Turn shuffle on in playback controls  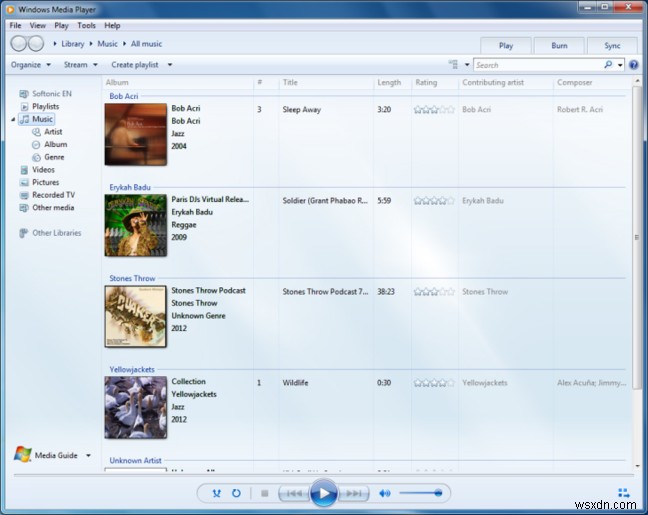216,493
